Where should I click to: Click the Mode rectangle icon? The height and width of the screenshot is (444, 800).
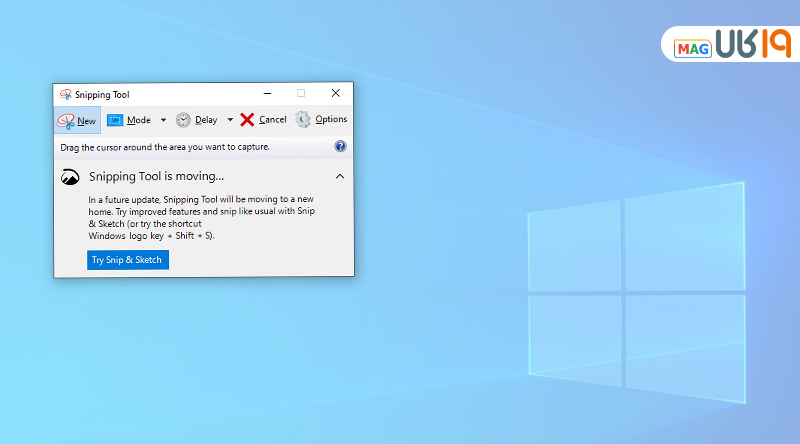pyautogui.click(x=115, y=120)
